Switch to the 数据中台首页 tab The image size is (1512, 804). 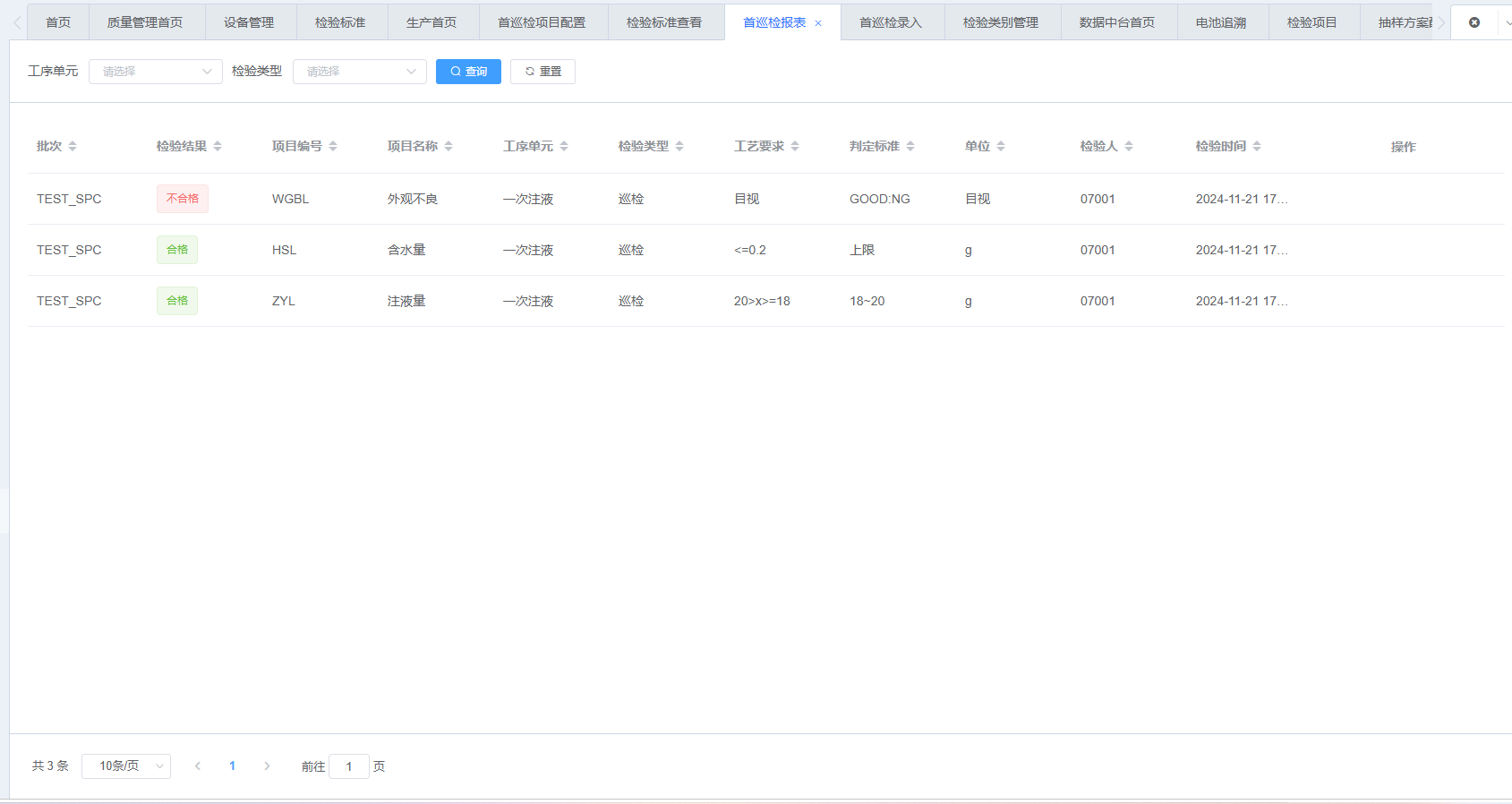click(x=1117, y=22)
